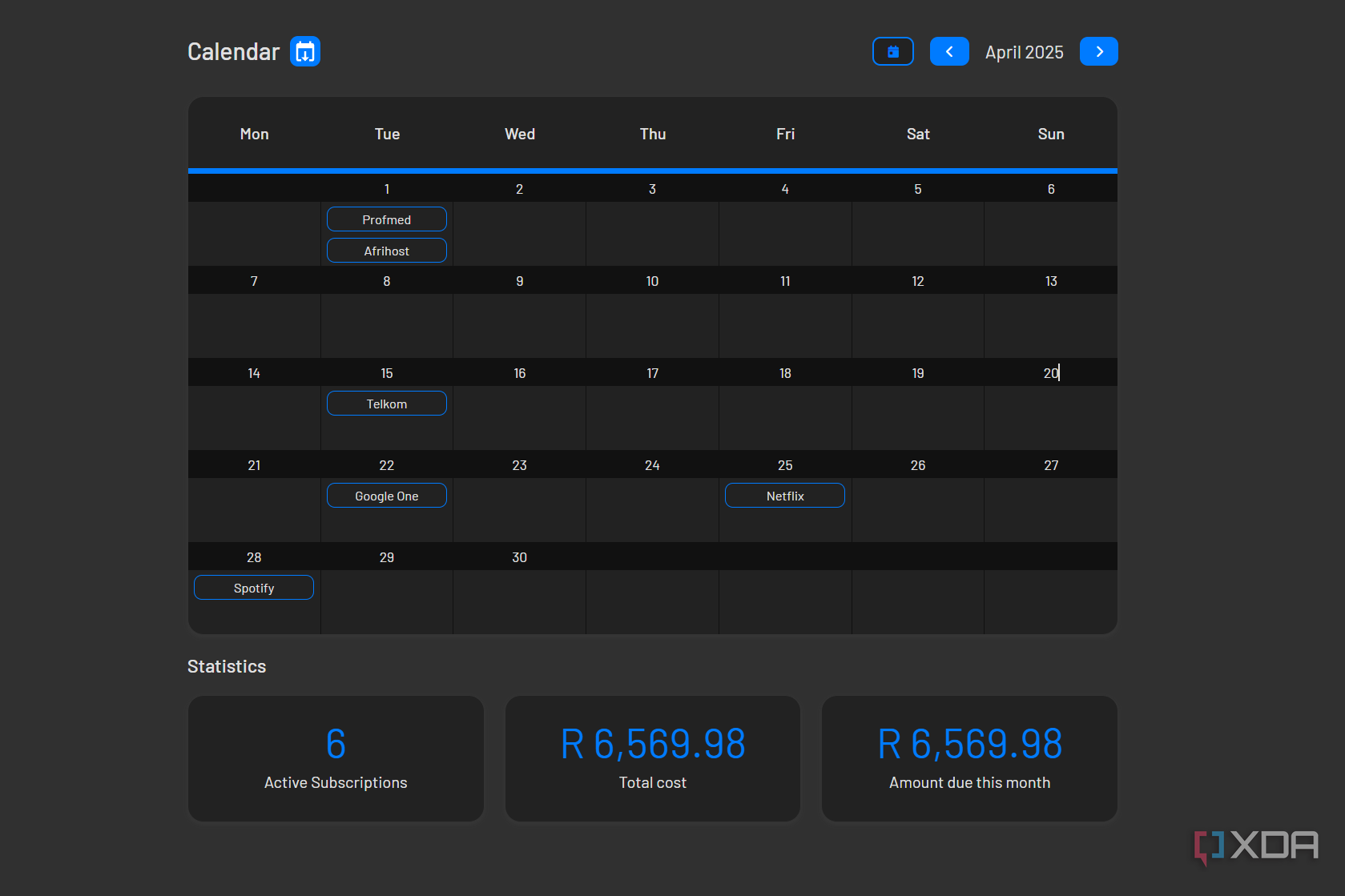The height and width of the screenshot is (896, 1345).
Task: Advance to the next month with the right chevron
Action: (1099, 51)
